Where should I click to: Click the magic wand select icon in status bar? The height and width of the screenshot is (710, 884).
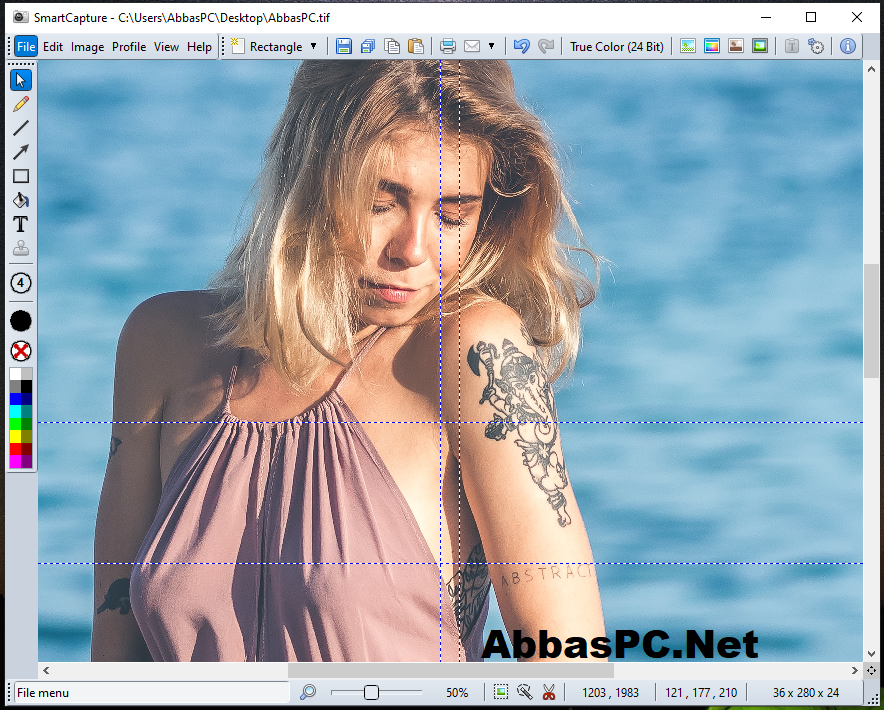(x=524, y=692)
